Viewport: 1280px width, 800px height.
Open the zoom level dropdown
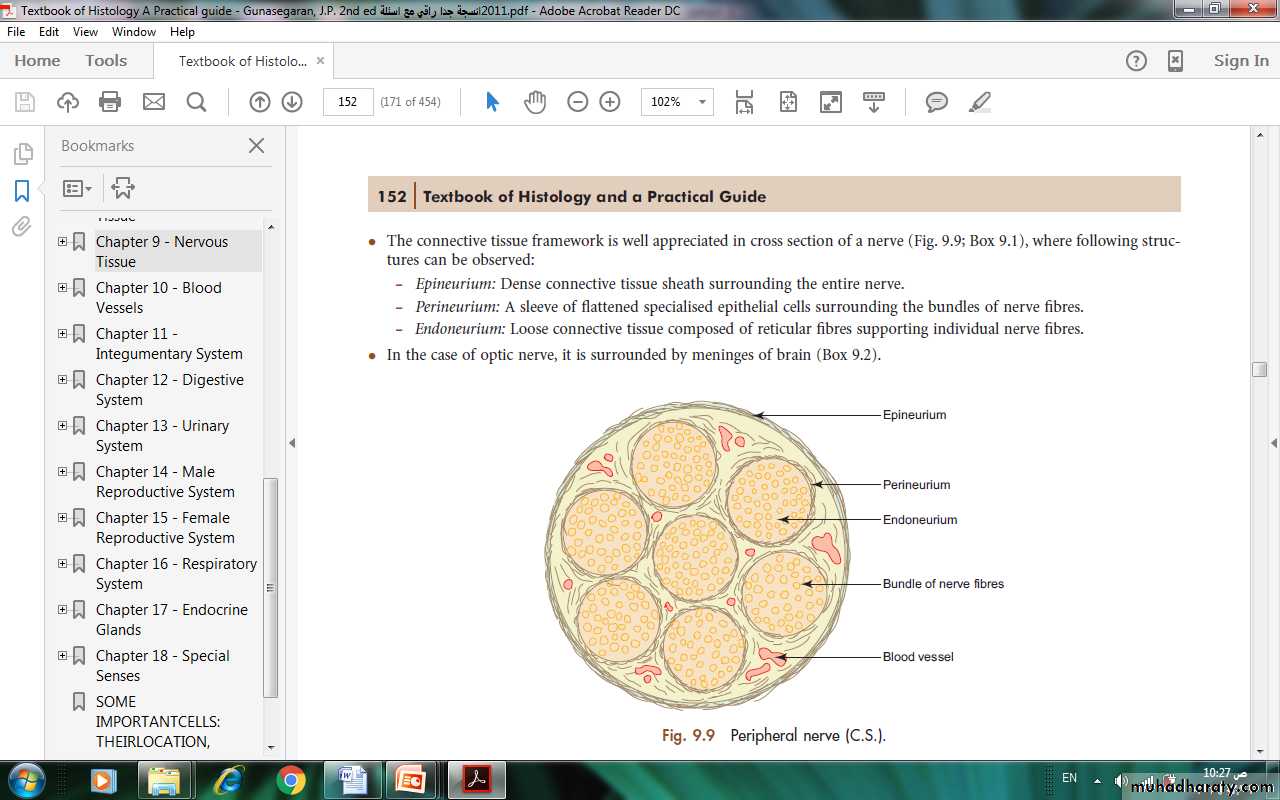(702, 102)
